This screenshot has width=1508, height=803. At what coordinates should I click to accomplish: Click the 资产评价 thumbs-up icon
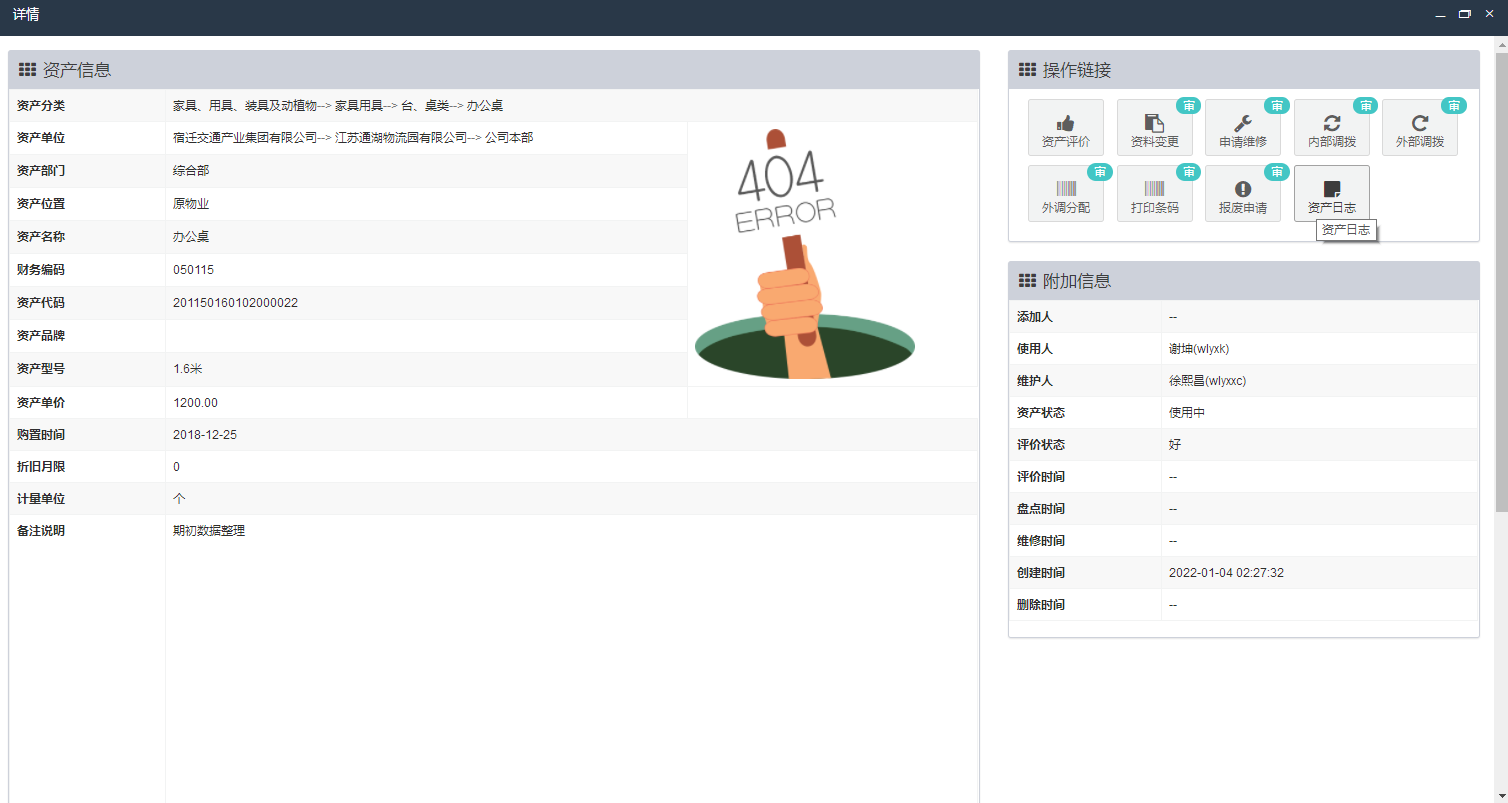point(1065,123)
